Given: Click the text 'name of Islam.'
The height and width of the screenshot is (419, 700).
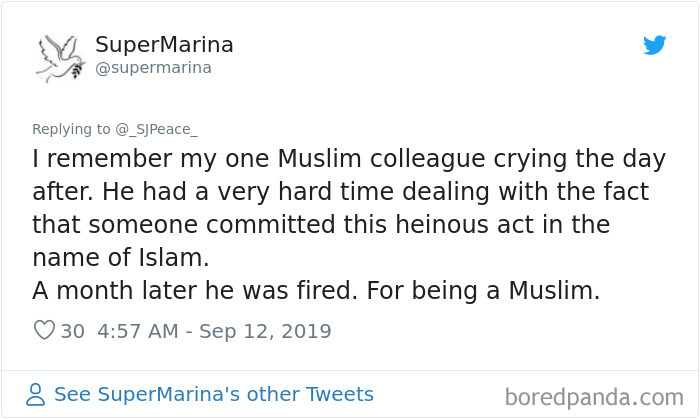Looking at the screenshot, I should click(x=121, y=257).
